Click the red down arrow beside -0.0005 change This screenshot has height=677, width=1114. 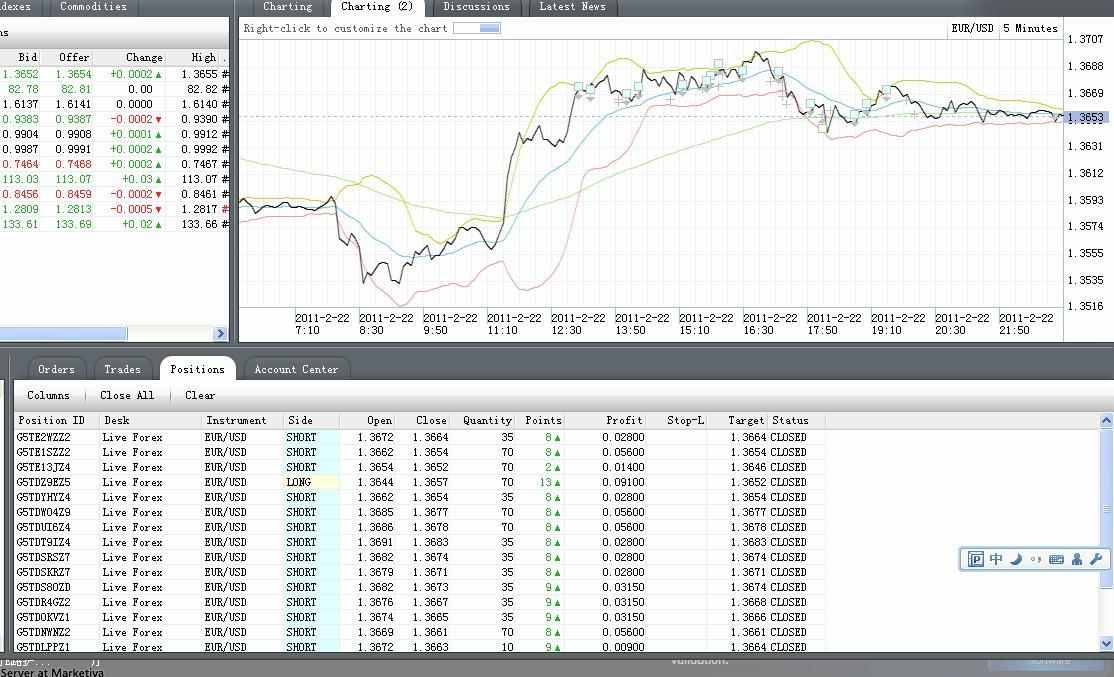(158, 210)
